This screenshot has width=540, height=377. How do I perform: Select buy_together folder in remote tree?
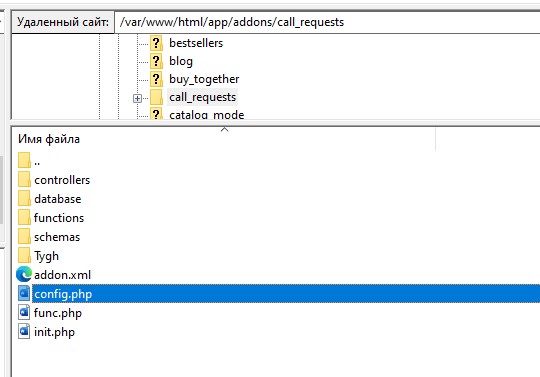[204, 79]
